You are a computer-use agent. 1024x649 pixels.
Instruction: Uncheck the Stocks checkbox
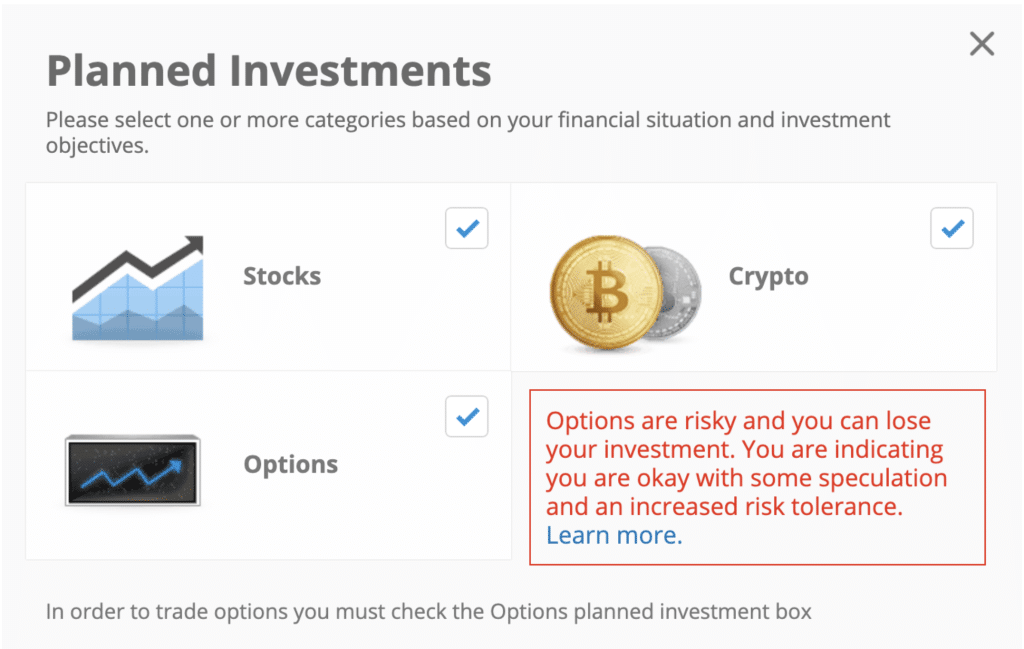pos(466,228)
